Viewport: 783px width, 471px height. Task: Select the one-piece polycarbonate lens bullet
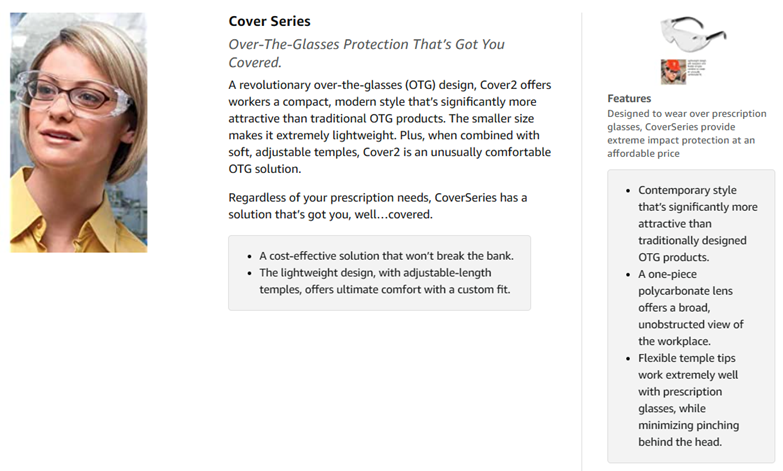tap(690, 307)
